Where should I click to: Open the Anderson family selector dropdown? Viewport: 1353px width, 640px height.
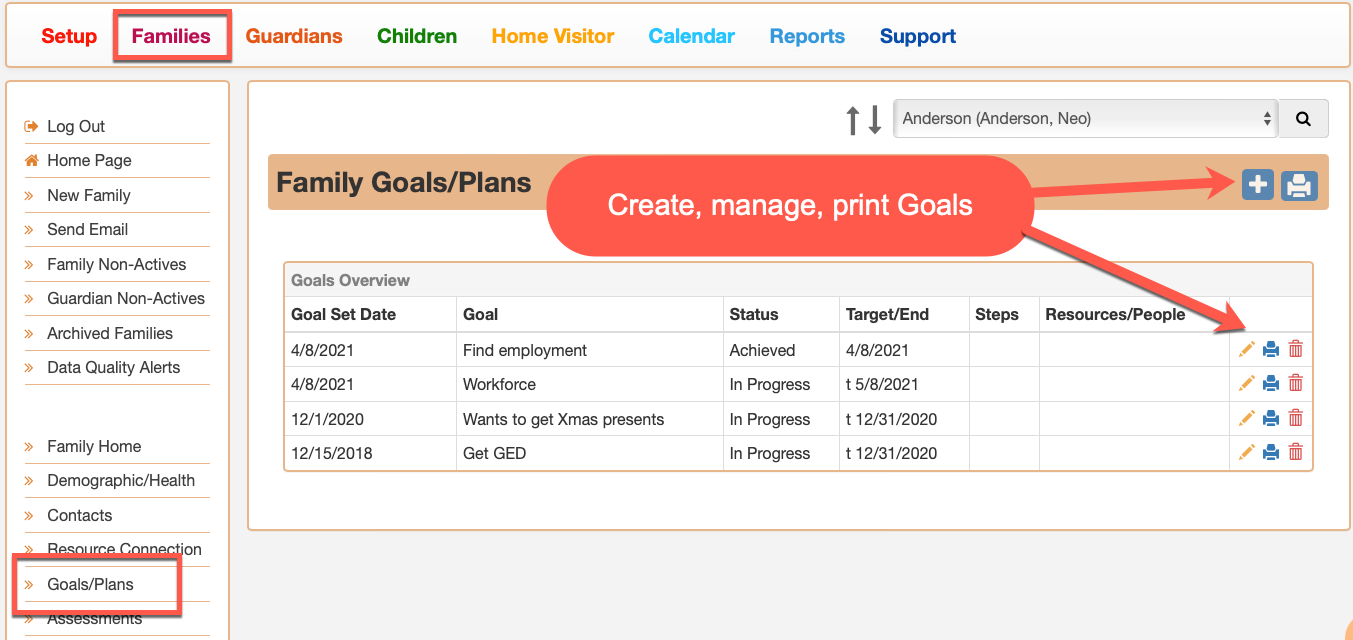(1086, 118)
